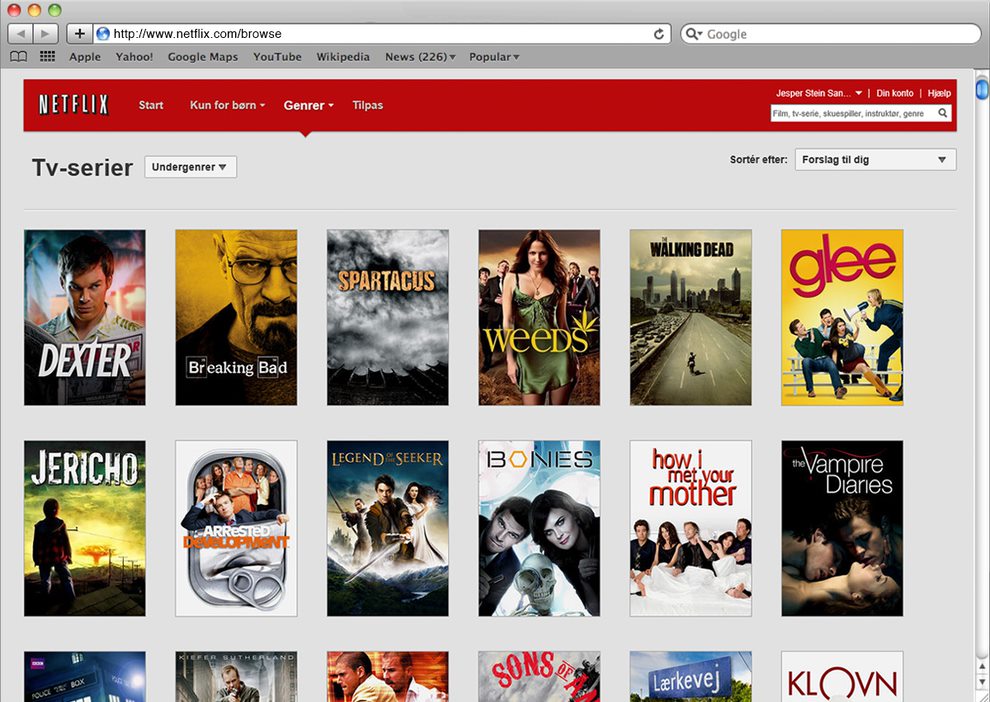The image size is (990, 702).
Task: Reload the page with the refresh icon
Action: click(x=659, y=34)
